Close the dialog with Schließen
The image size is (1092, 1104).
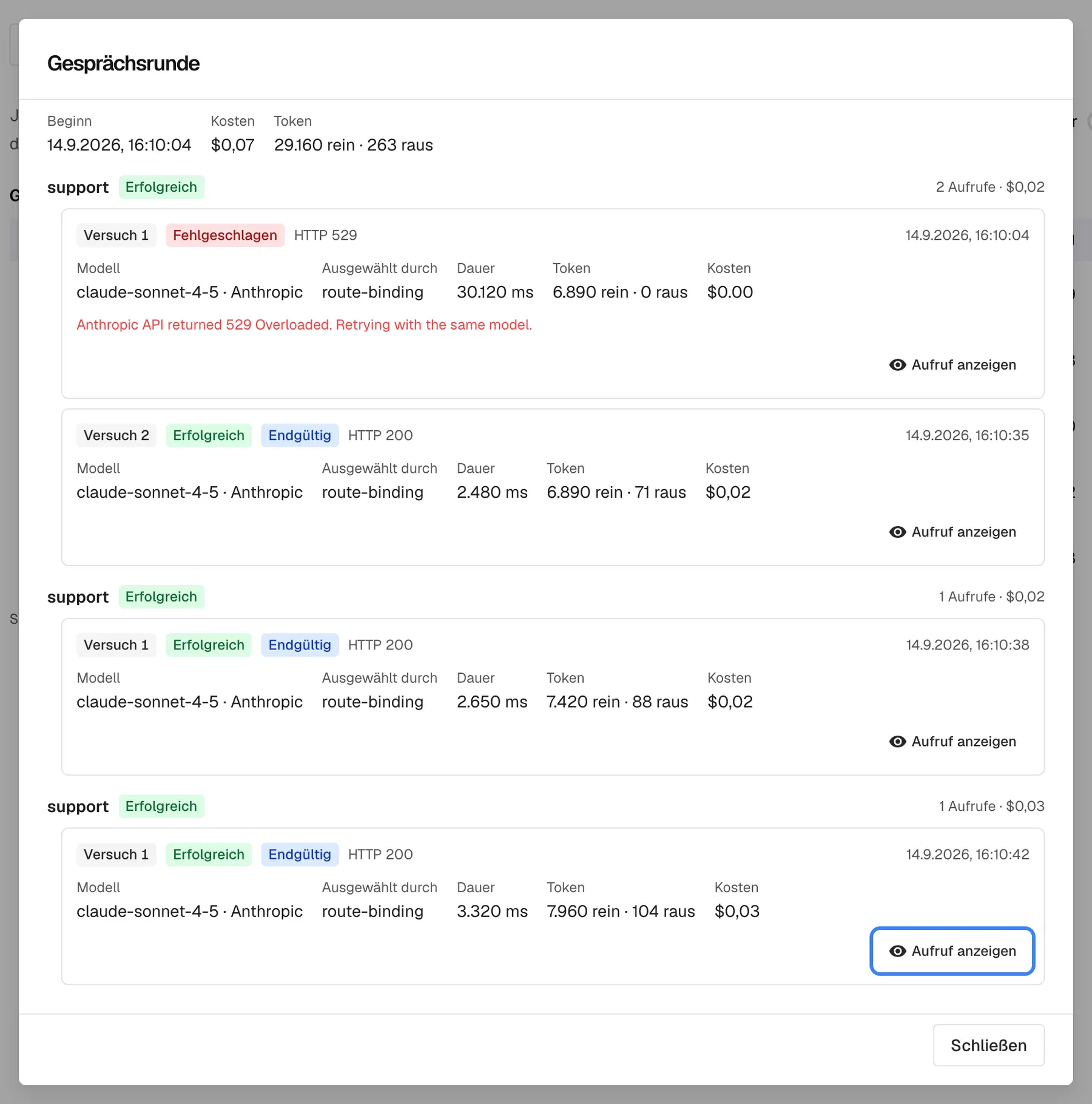tap(988, 1045)
